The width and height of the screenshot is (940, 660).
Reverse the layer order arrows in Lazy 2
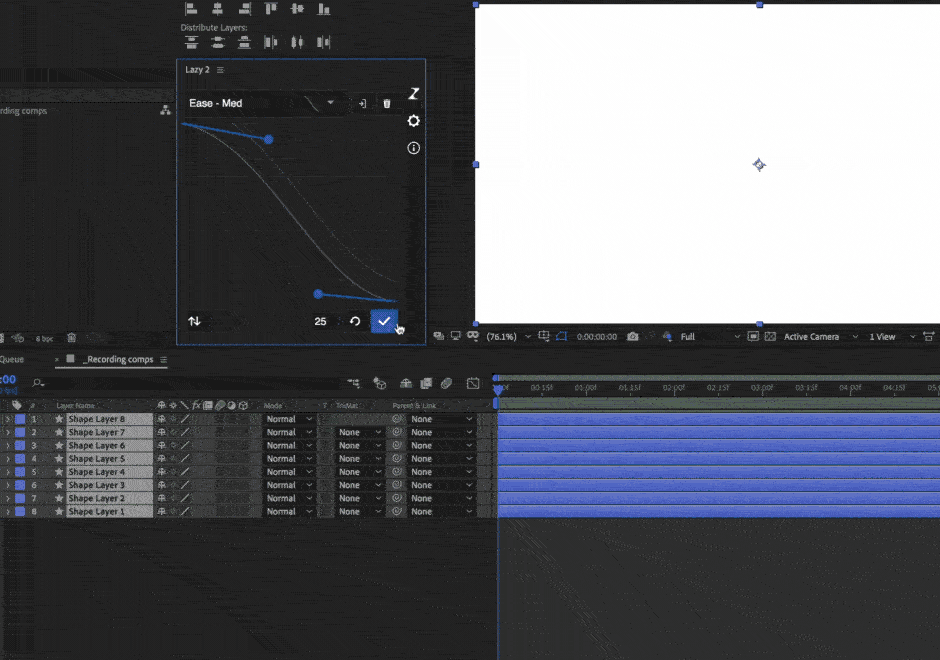click(194, 321)
